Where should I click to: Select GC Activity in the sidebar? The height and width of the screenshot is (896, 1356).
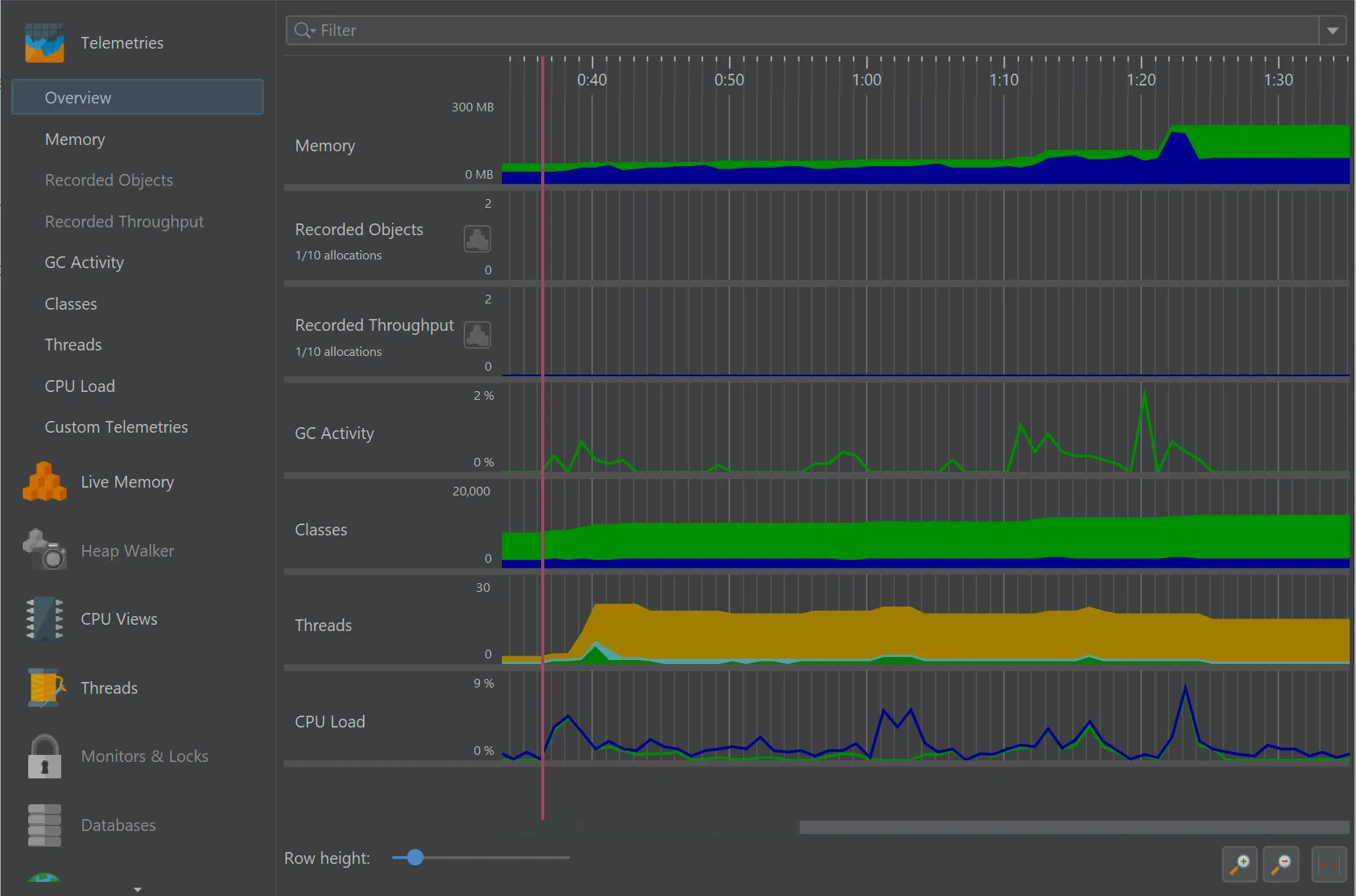[x=84, y=263]
